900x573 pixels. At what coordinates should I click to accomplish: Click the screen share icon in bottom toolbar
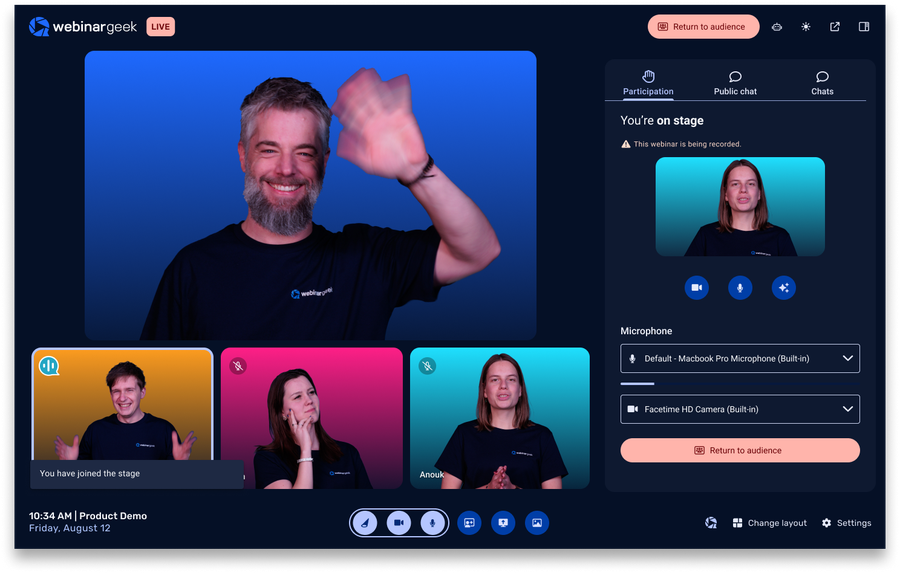pos(503,522)
